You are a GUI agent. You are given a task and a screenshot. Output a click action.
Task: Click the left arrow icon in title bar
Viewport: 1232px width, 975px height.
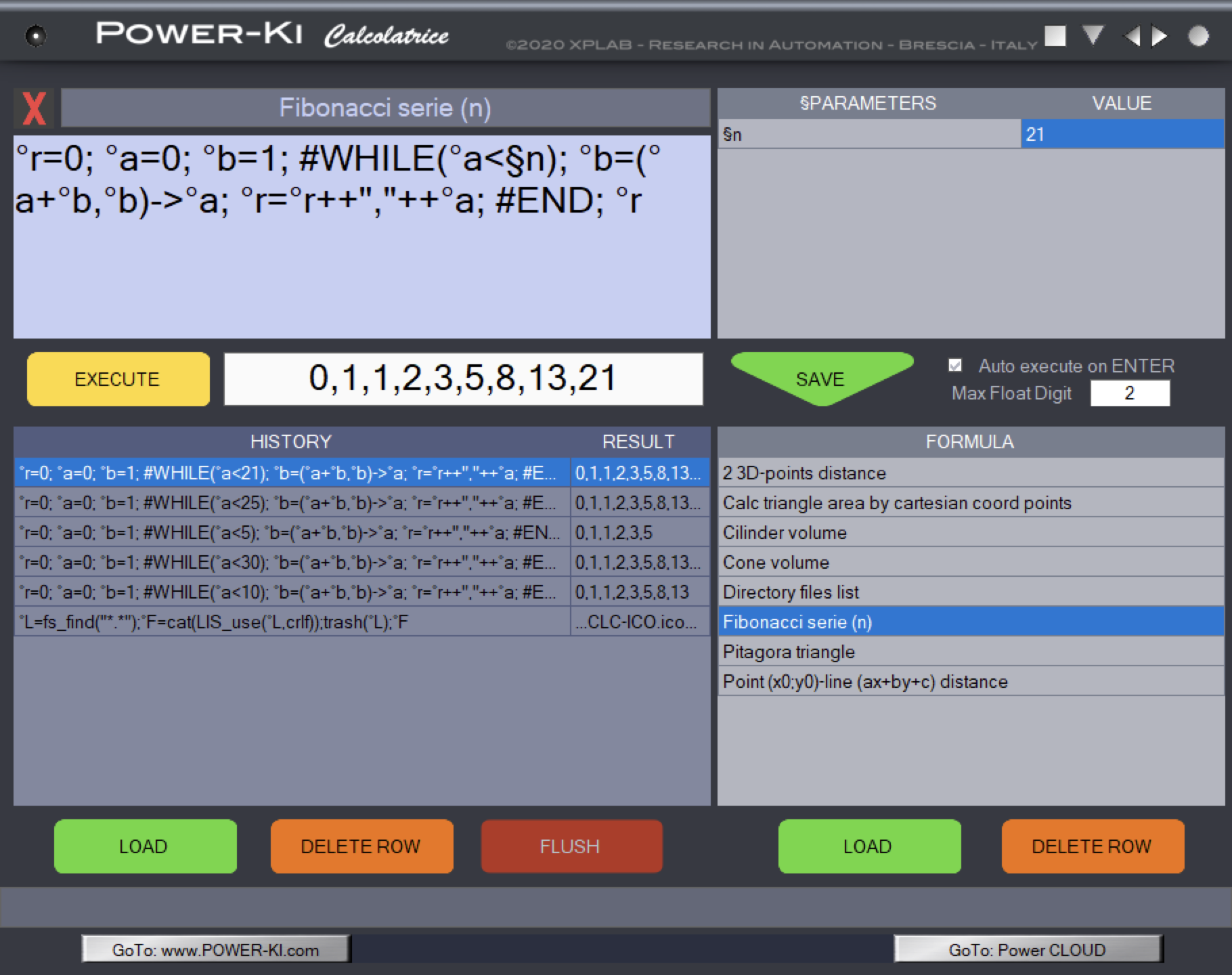pos(1132,36)
